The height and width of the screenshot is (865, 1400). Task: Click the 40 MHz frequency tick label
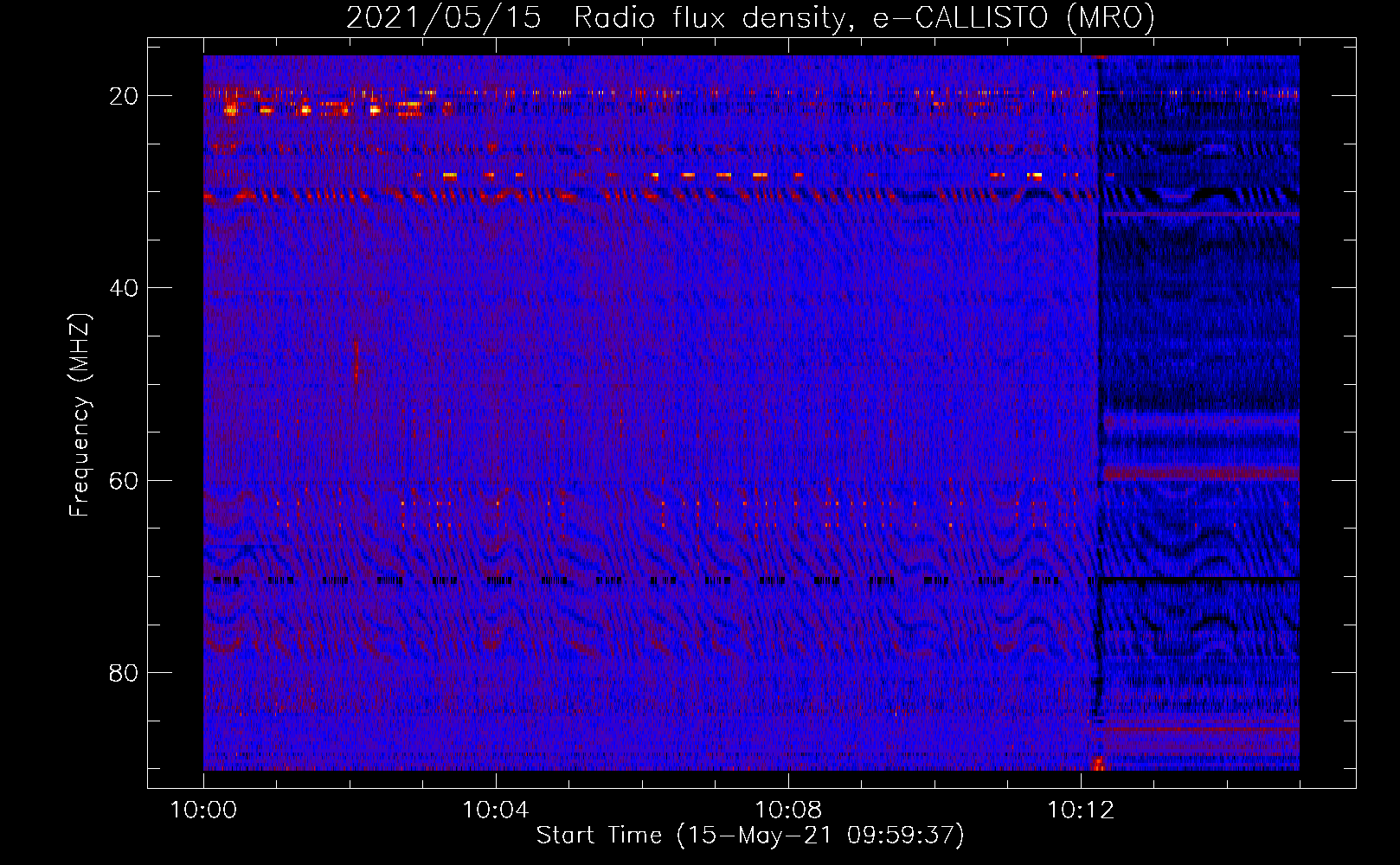(x=124, y=288)
